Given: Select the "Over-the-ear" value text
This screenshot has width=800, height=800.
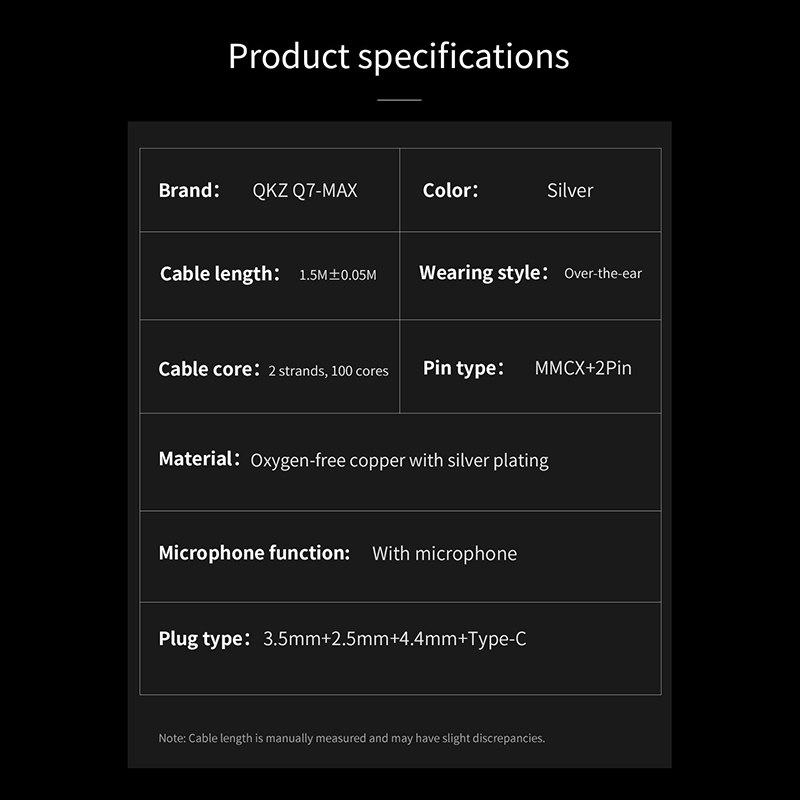Looking at the screenshot, I should 603,273.
